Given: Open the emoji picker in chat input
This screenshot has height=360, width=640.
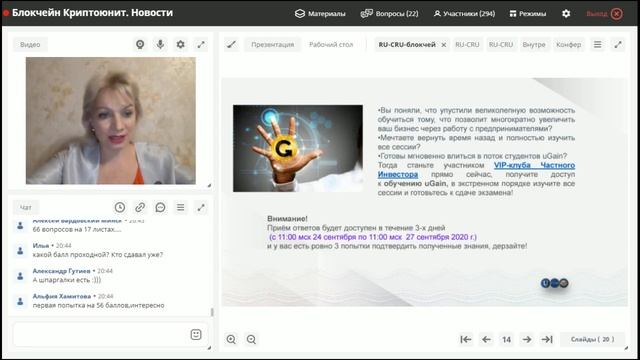Looking at the screenshot, I should [x=196, y=335].
